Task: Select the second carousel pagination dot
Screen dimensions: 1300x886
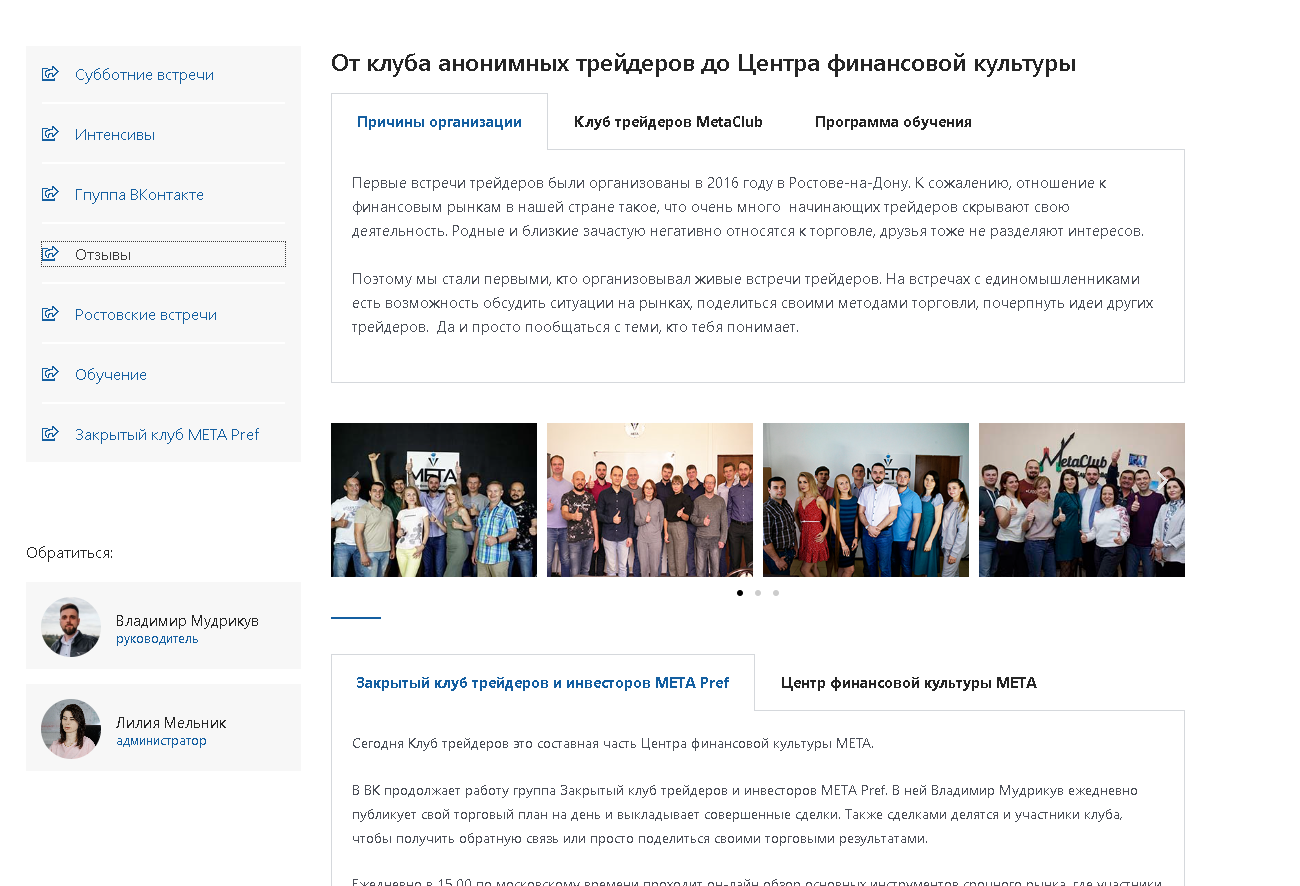Action: [758, 593]
